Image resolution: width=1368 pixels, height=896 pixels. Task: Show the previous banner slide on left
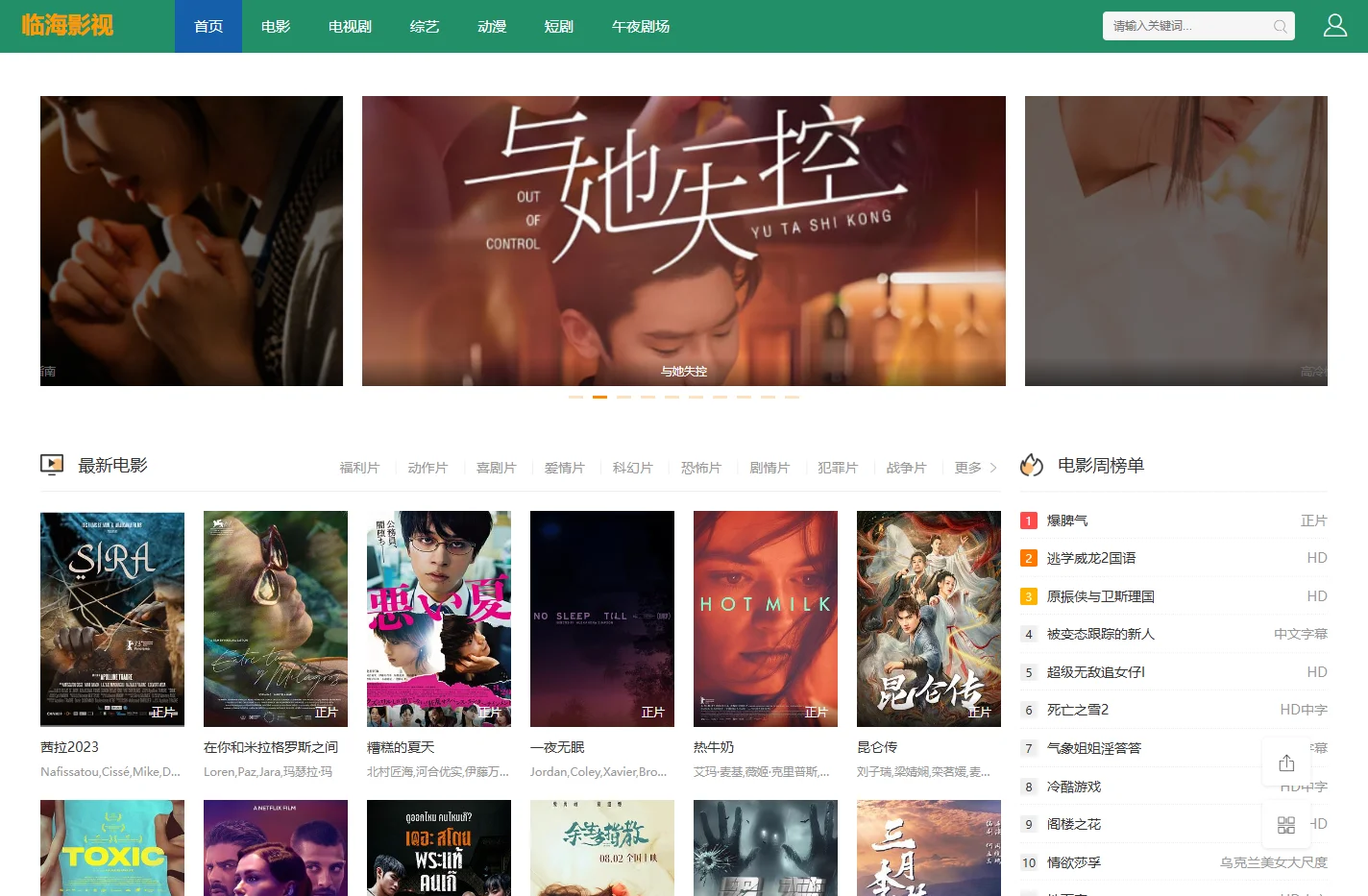point(191,241)
